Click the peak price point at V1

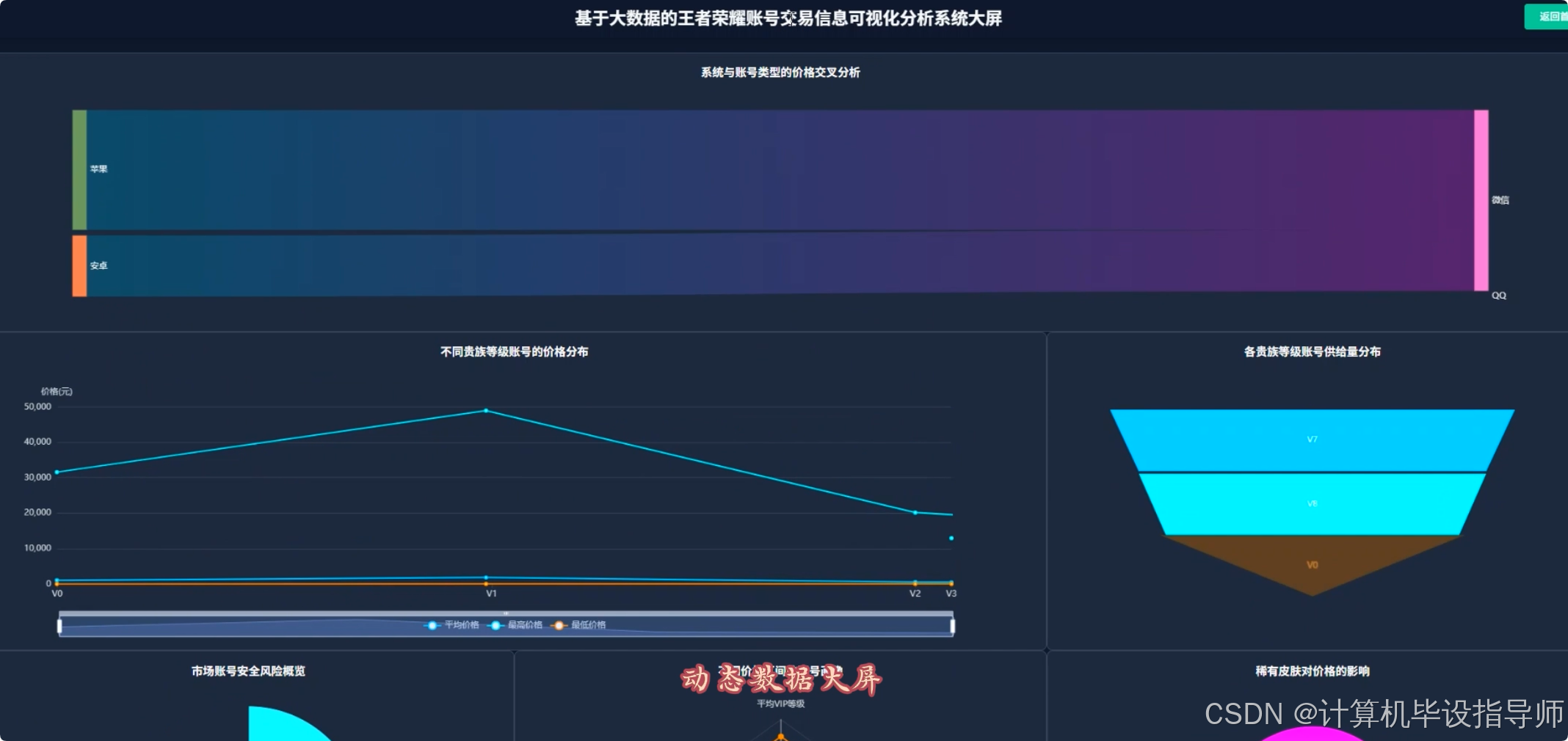coord(487,411)
